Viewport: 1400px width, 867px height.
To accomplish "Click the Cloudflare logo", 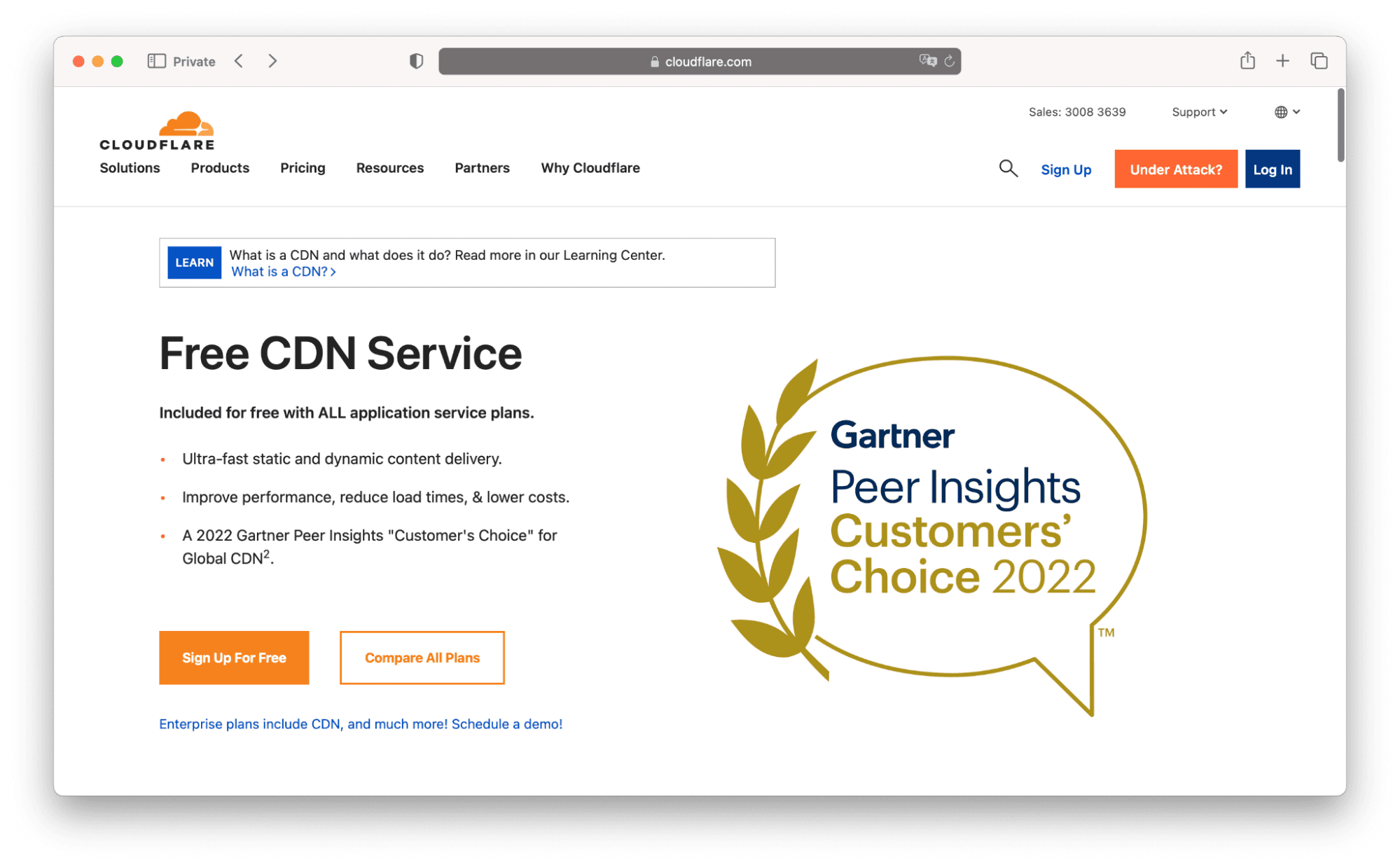I will (157, 131).
